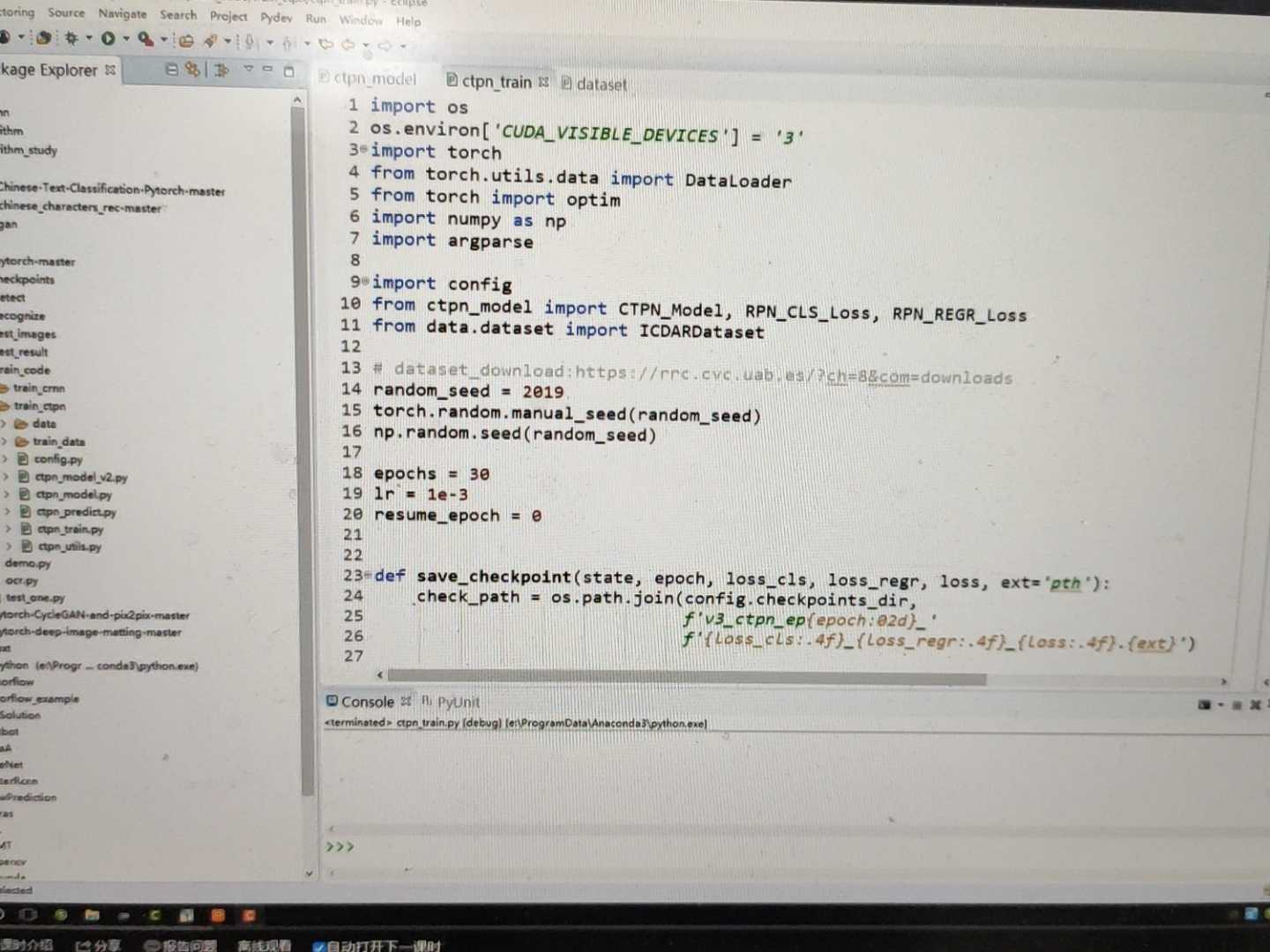The width and height of the screenshot is (1270, 952).
Task: Collapse All in Package Explorer
Action: (172, 69)
